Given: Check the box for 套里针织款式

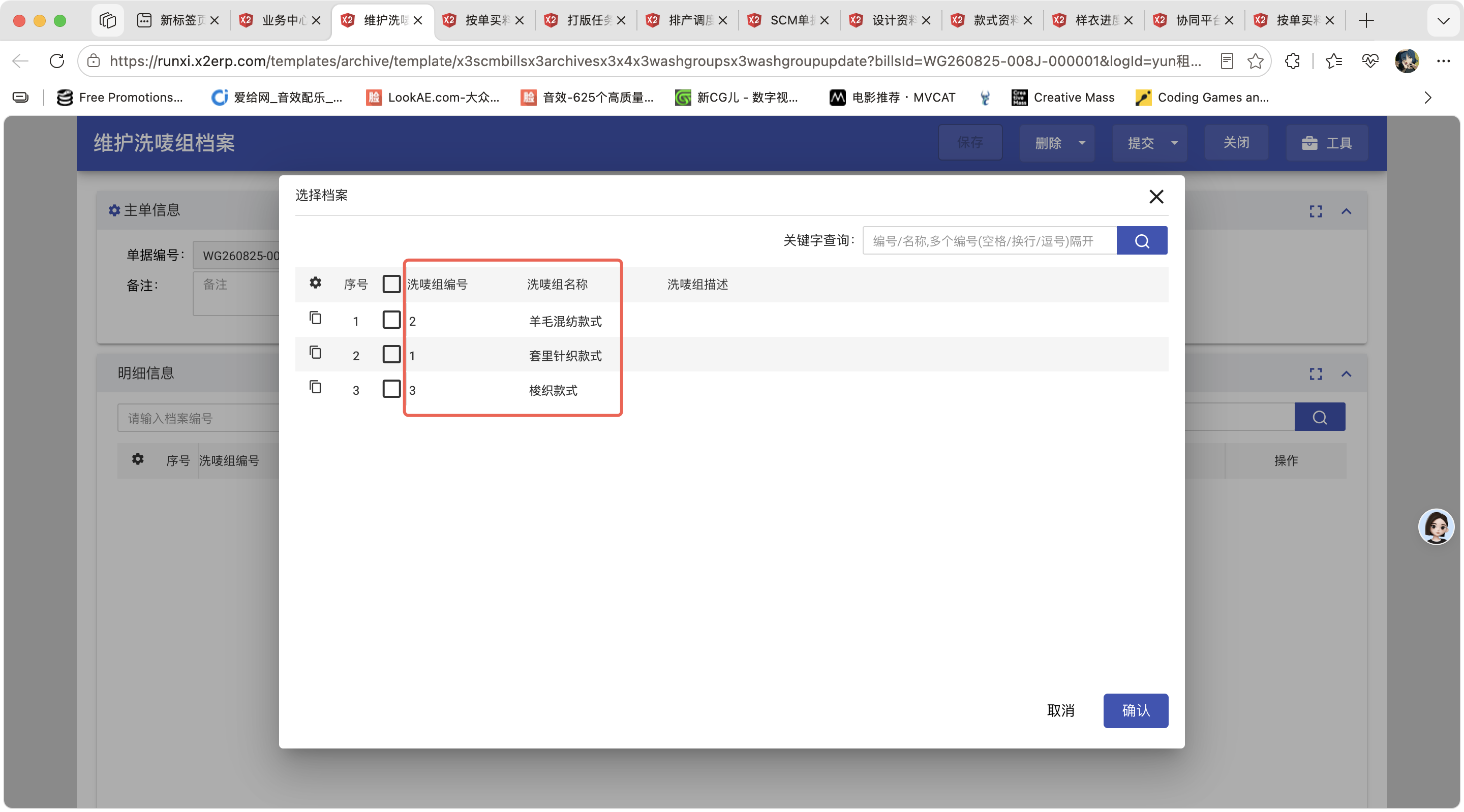Looking at the screenshot, I should pos(391,355).
